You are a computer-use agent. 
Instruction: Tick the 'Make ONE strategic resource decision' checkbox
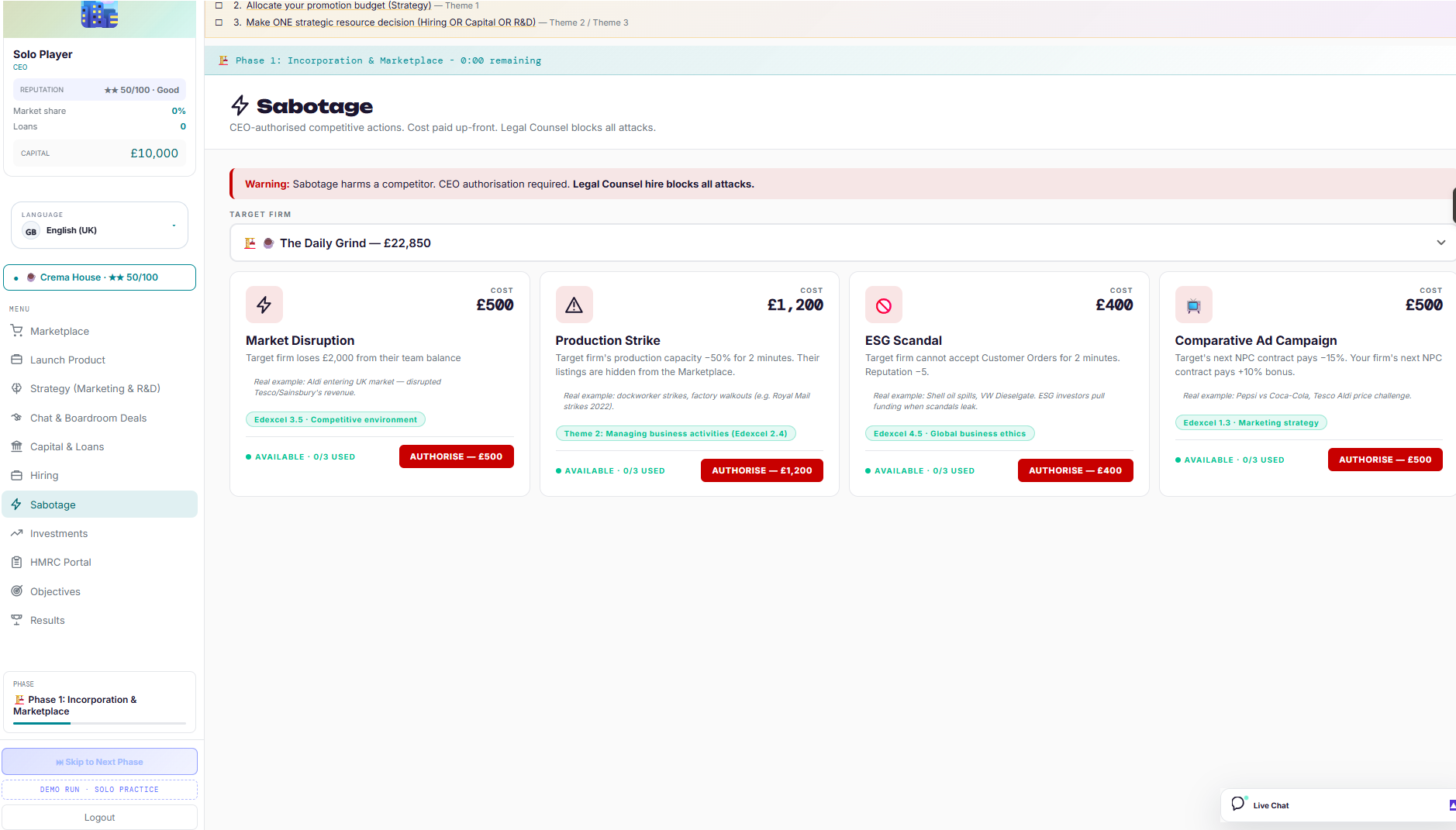tap(219, 22)
